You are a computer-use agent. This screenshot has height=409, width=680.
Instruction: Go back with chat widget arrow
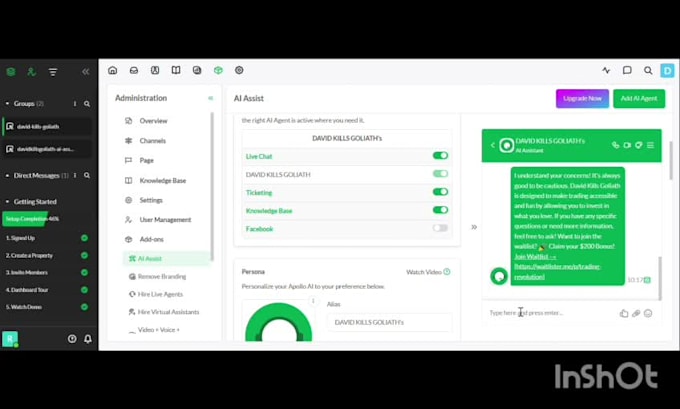coord(493,145)
